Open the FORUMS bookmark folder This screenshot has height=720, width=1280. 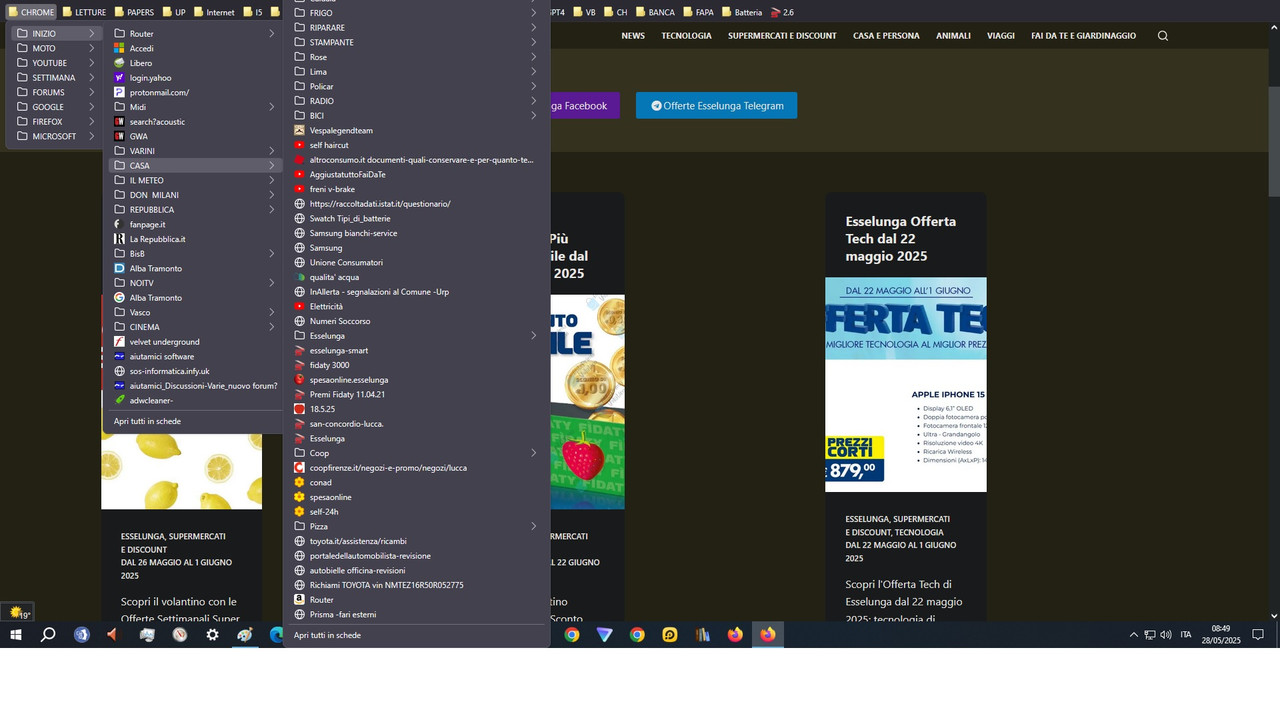pyautogui.click(x=56, y=92)
